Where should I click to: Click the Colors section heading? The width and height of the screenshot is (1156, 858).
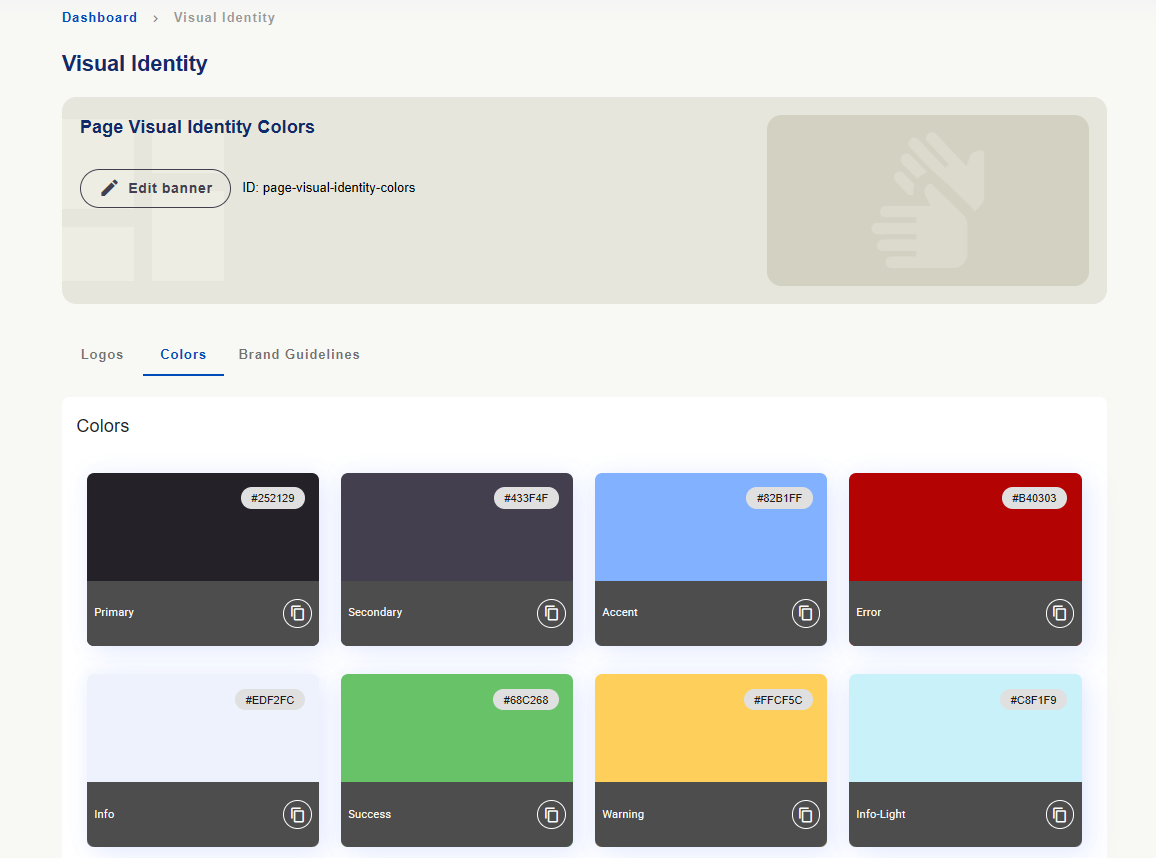[102, 426]
